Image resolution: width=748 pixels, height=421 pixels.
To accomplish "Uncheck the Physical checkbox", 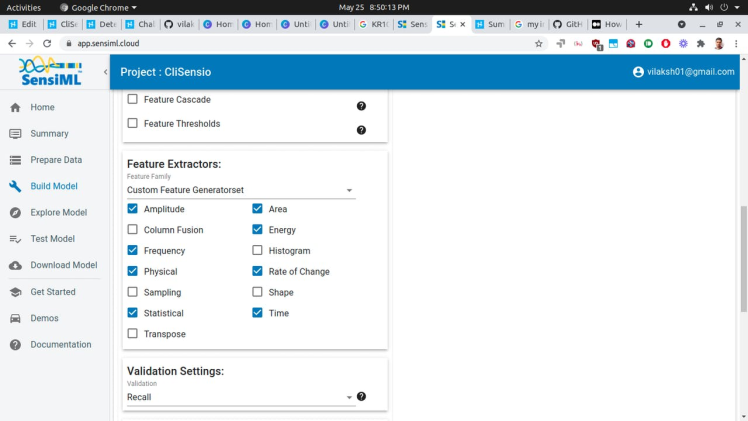I will pyautogui.click(x=133, y=271).
